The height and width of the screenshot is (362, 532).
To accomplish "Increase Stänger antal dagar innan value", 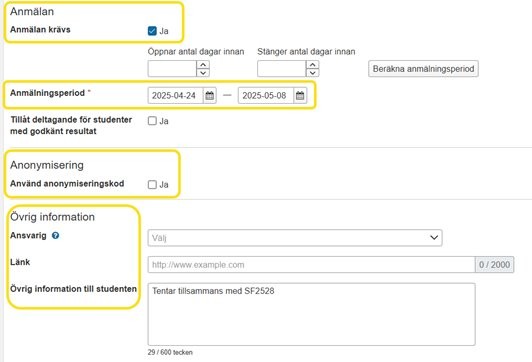I will pyautogui.click(x=312, y=64).
